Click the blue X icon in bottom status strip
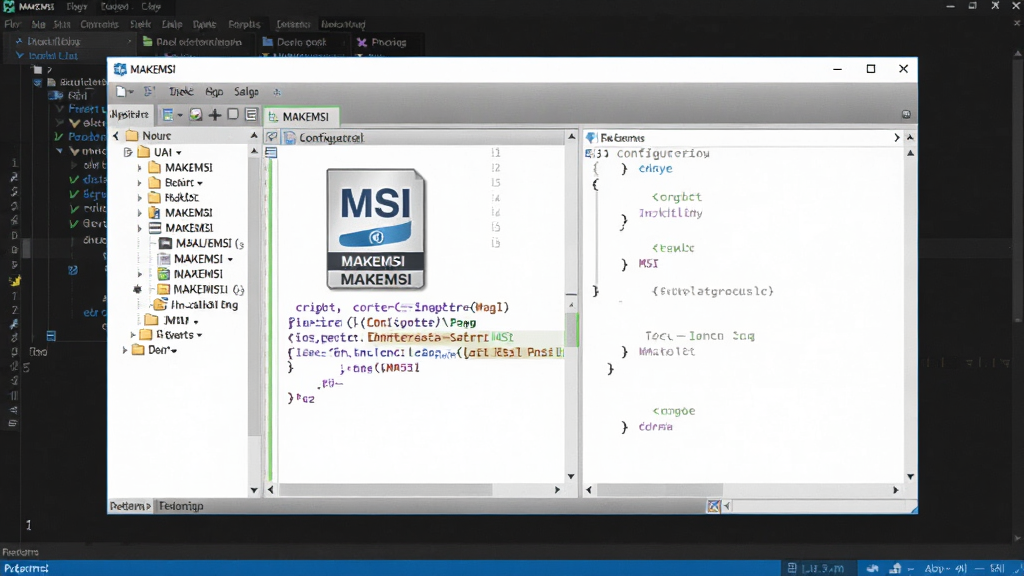This screenshot has width=1024, height=576. 713,505
